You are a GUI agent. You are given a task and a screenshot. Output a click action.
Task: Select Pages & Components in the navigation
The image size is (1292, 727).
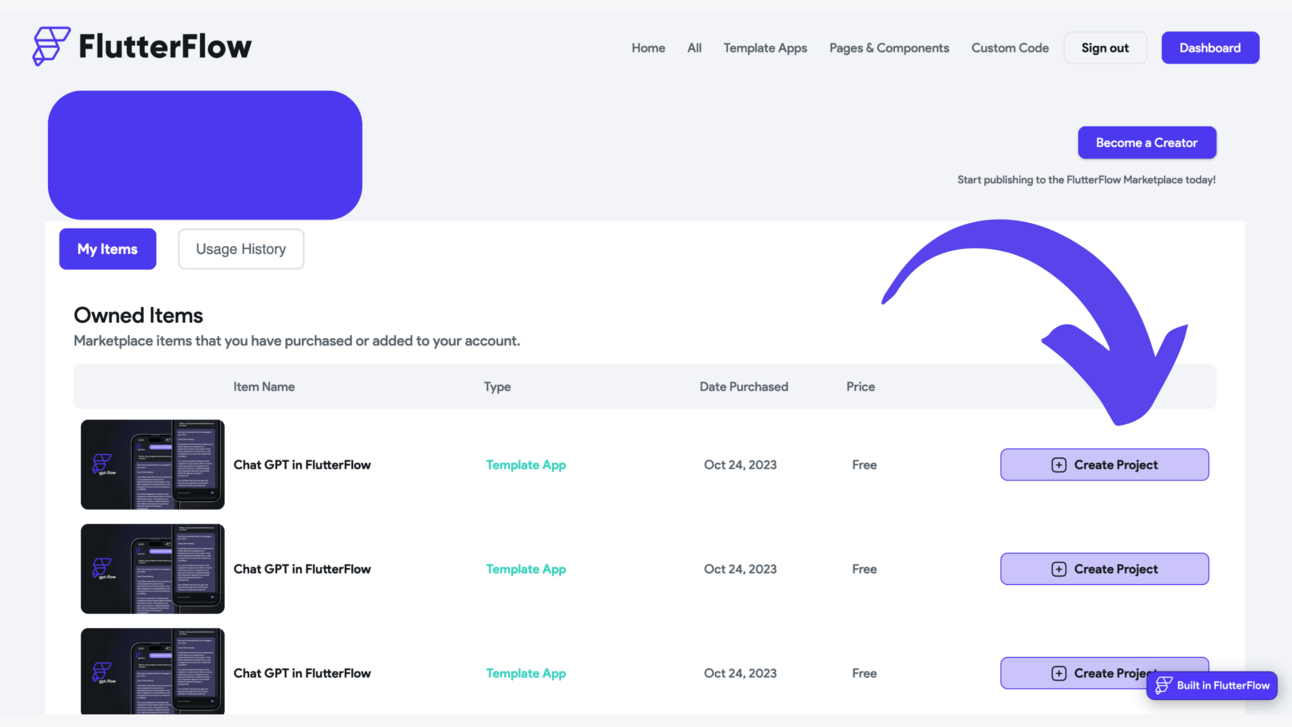pos(889,48)
